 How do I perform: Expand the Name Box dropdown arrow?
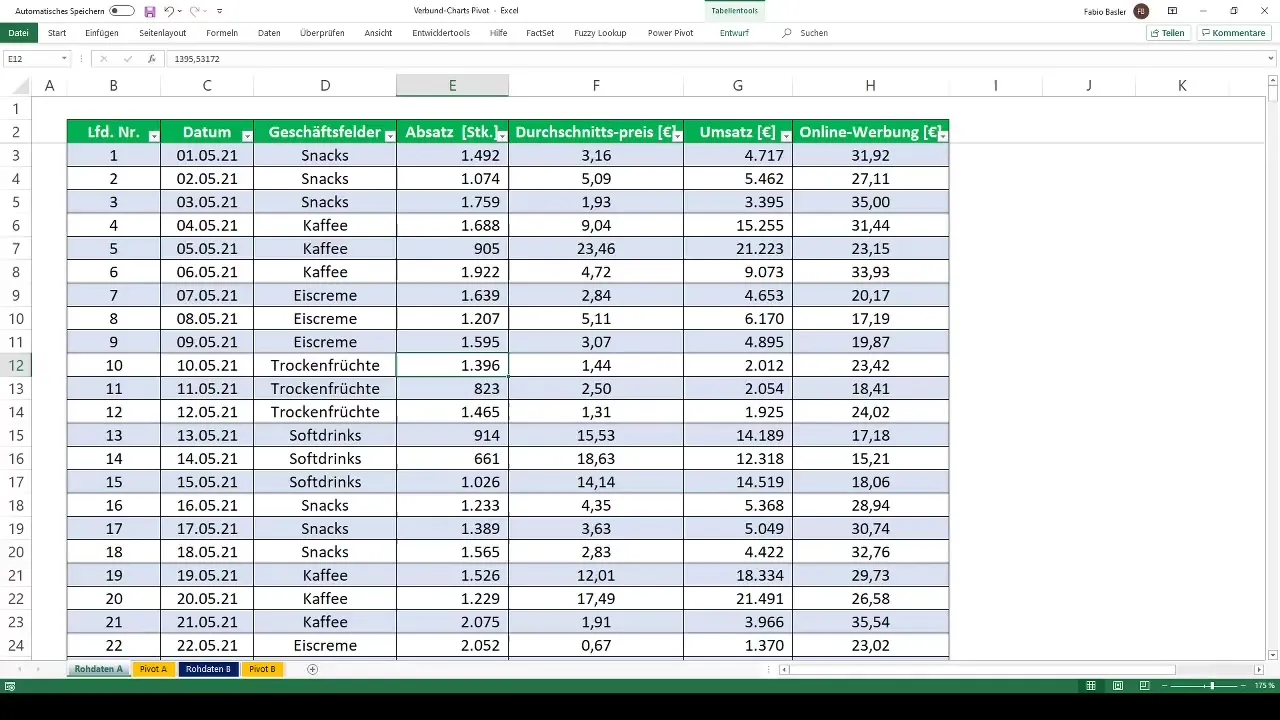(65, 59)
